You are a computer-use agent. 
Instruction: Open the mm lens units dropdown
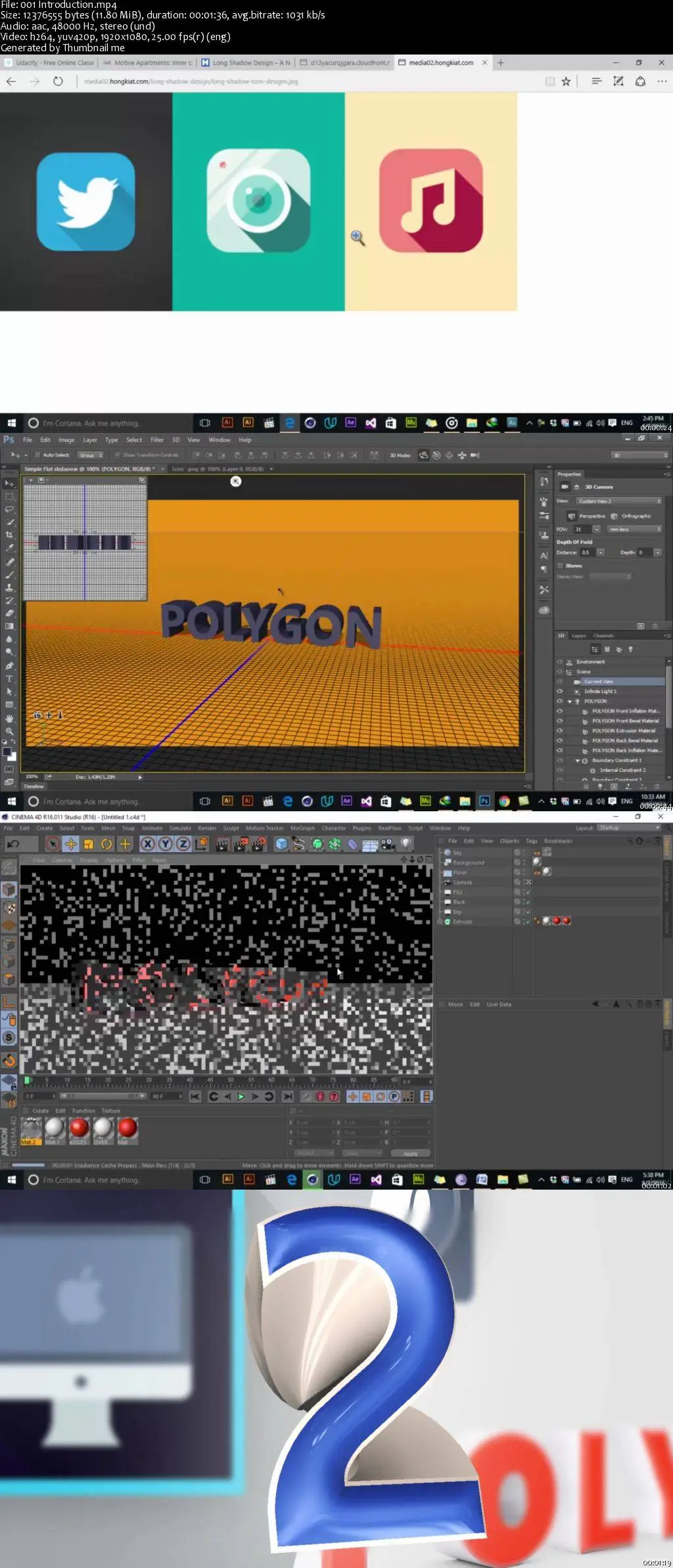(x=634, y=529)
